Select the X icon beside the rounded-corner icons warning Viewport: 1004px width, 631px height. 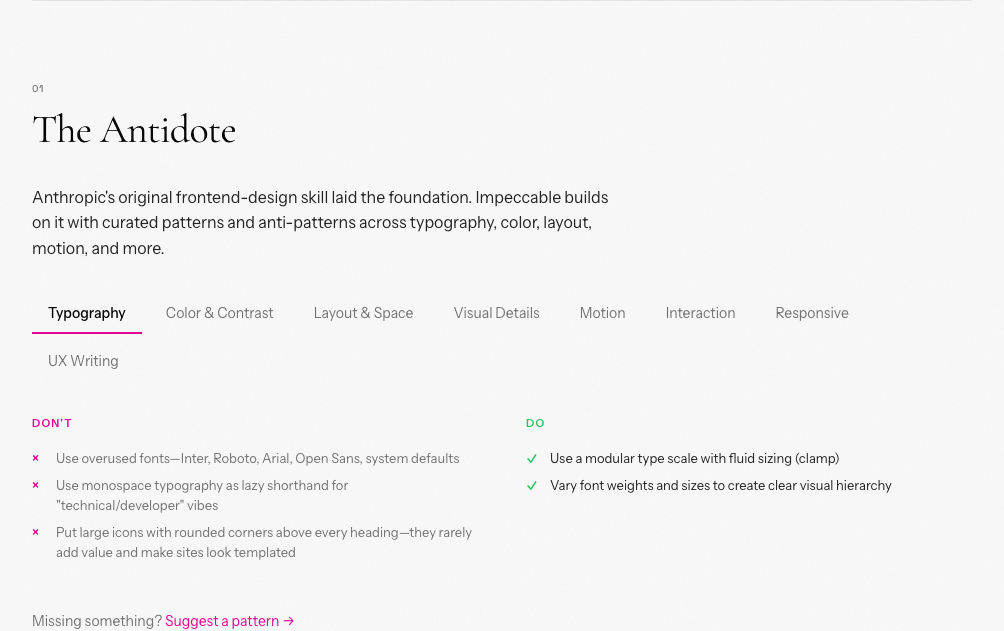click(x=36, y=532)
